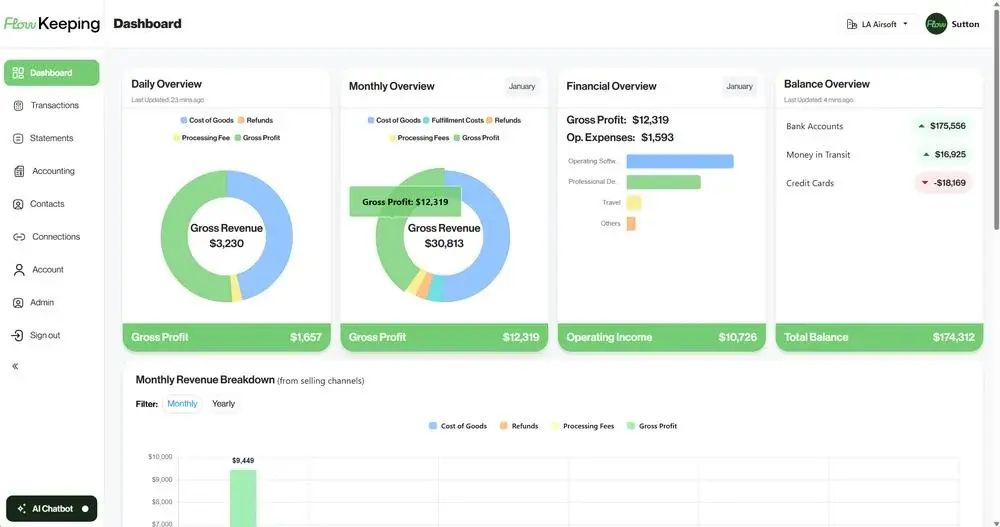Open the Account person icon
1000x527 pixels.
(x=19, y=270)
